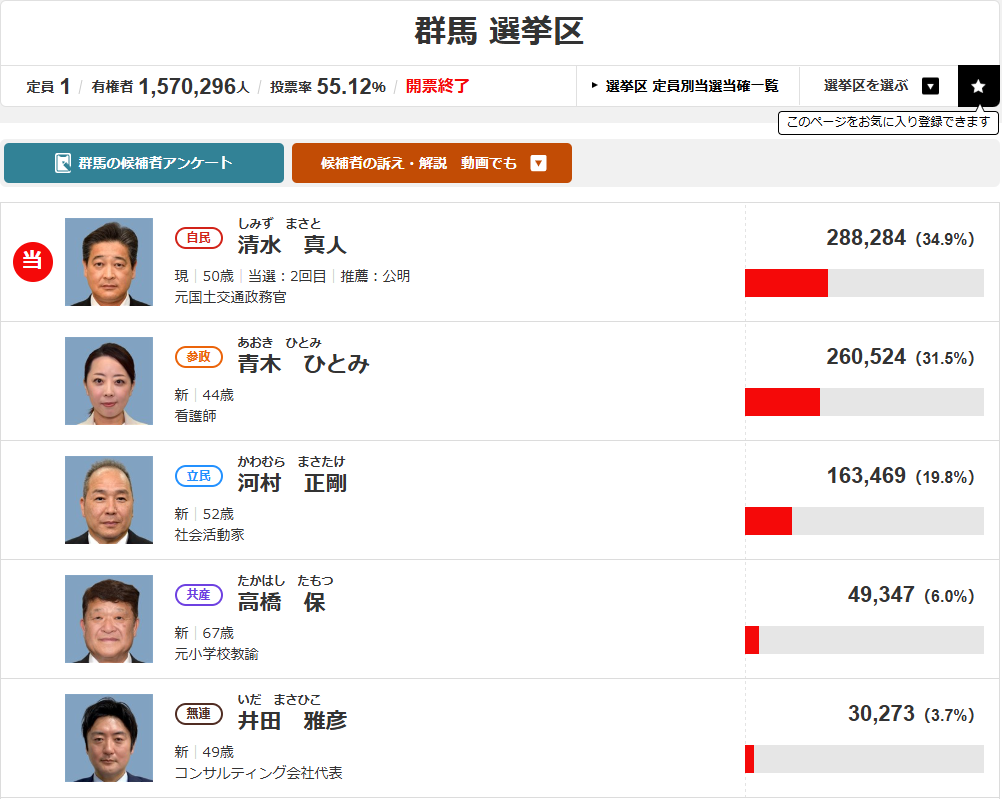Click 高橋 保 candidate photo

(109, 619)
